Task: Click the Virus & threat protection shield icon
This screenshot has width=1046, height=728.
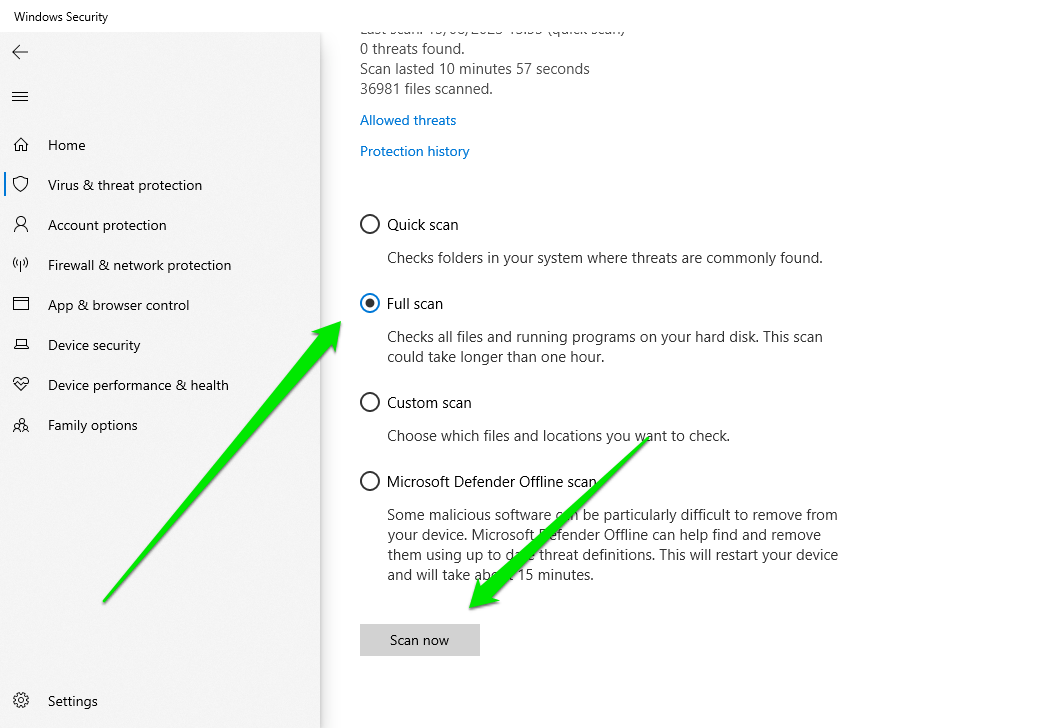Action: tap(21, 185)
